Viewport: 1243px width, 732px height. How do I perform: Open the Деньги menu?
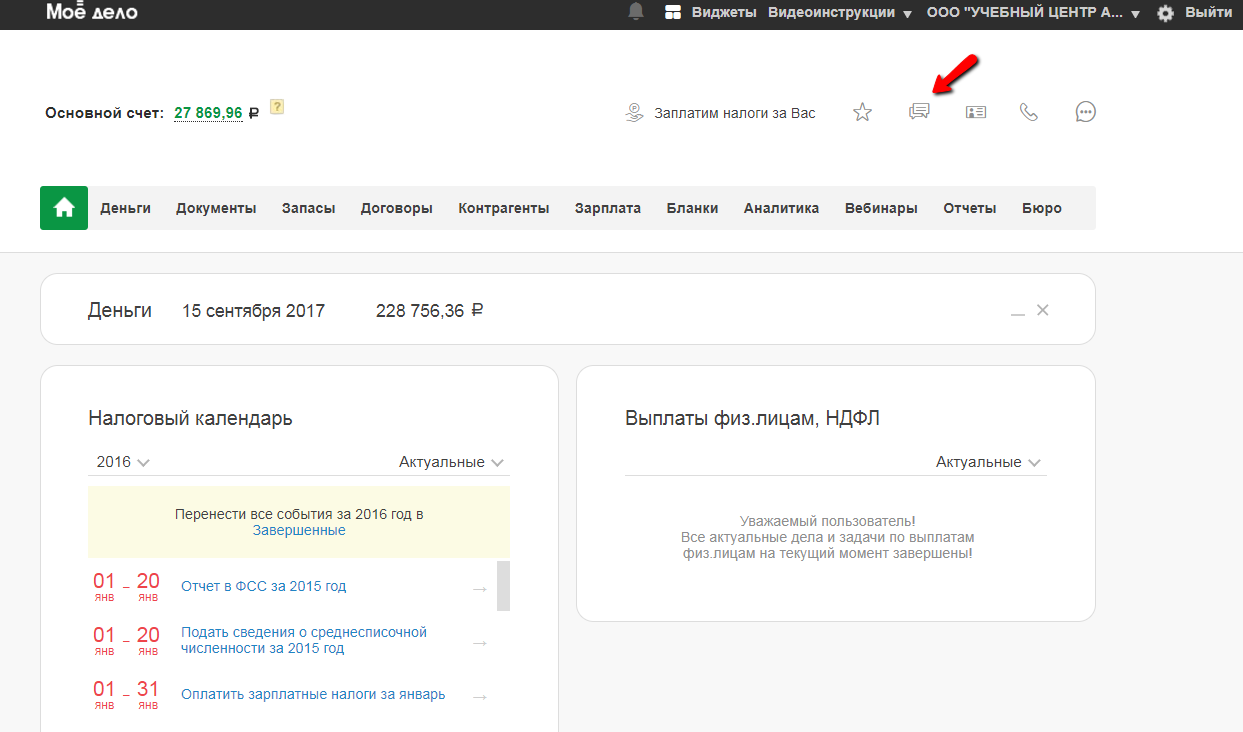(126, 208)
